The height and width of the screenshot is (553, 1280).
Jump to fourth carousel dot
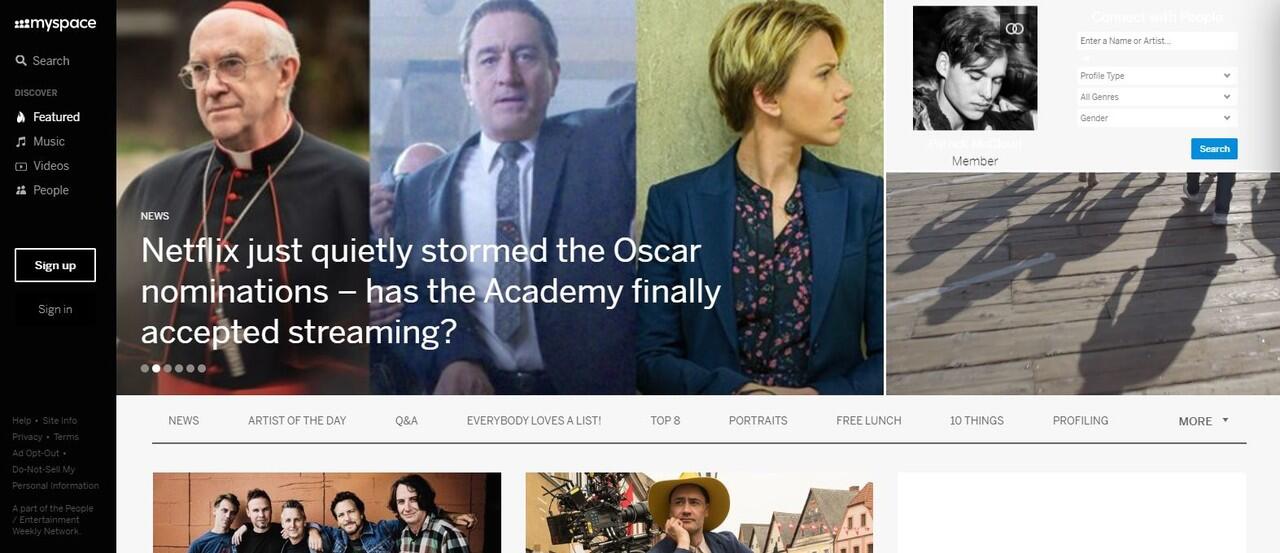click(x=179, y=368)
